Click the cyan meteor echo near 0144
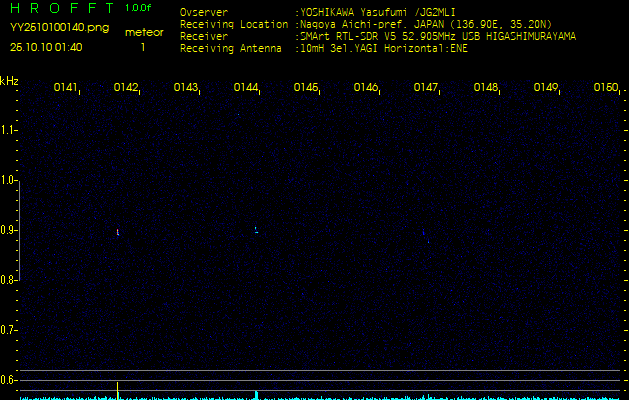 click(256, 230)
